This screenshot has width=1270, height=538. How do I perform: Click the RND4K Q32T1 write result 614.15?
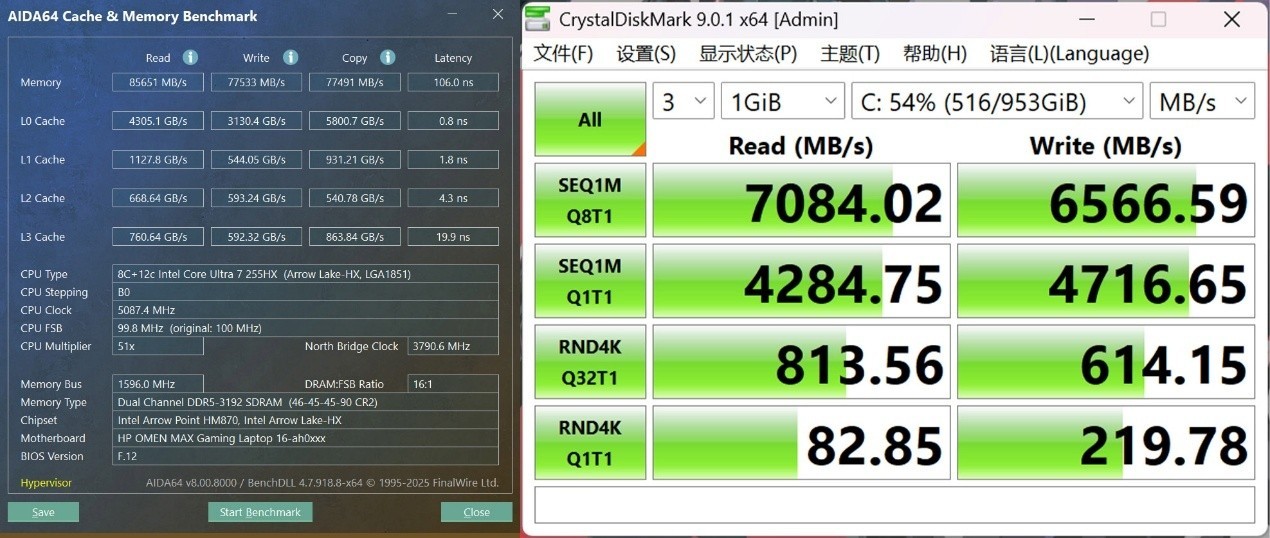click(1106, 362)
